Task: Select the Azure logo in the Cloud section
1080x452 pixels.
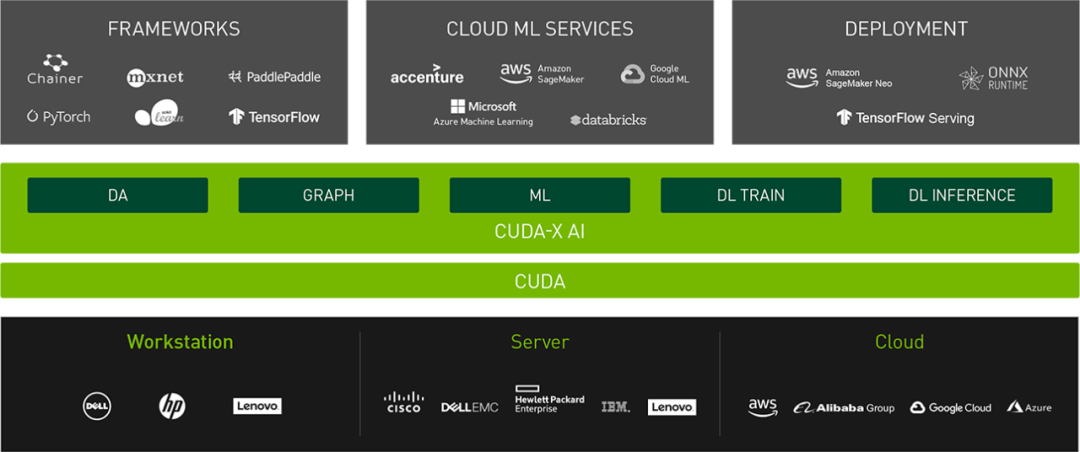Action: coord(1030,408)
